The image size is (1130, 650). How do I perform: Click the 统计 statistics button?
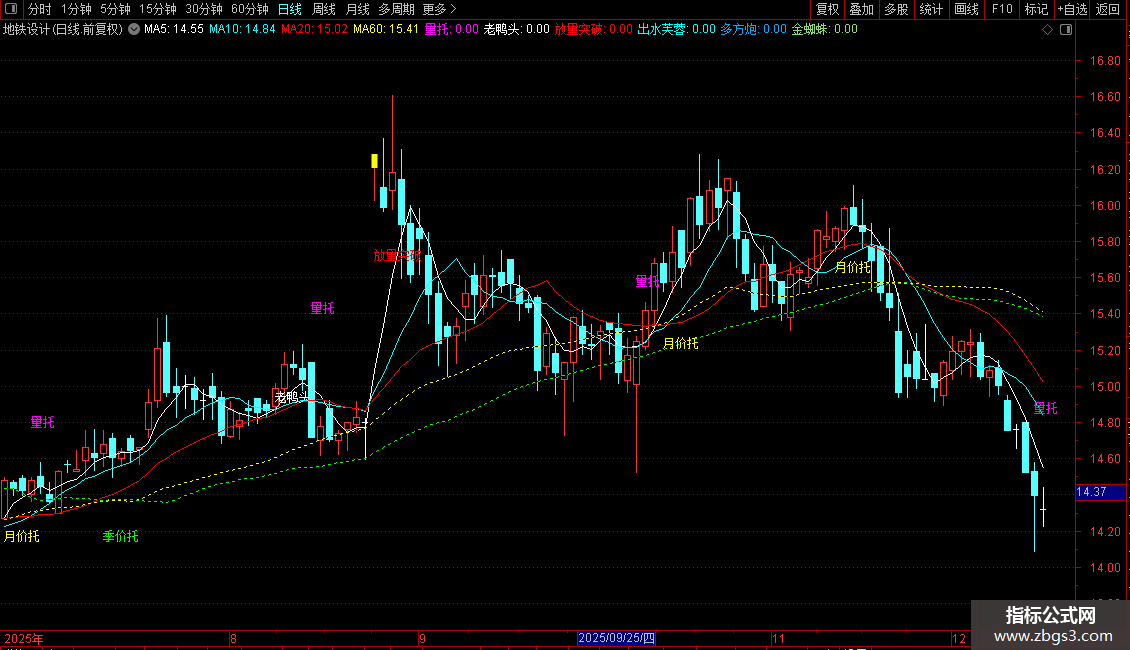(931, 9)
